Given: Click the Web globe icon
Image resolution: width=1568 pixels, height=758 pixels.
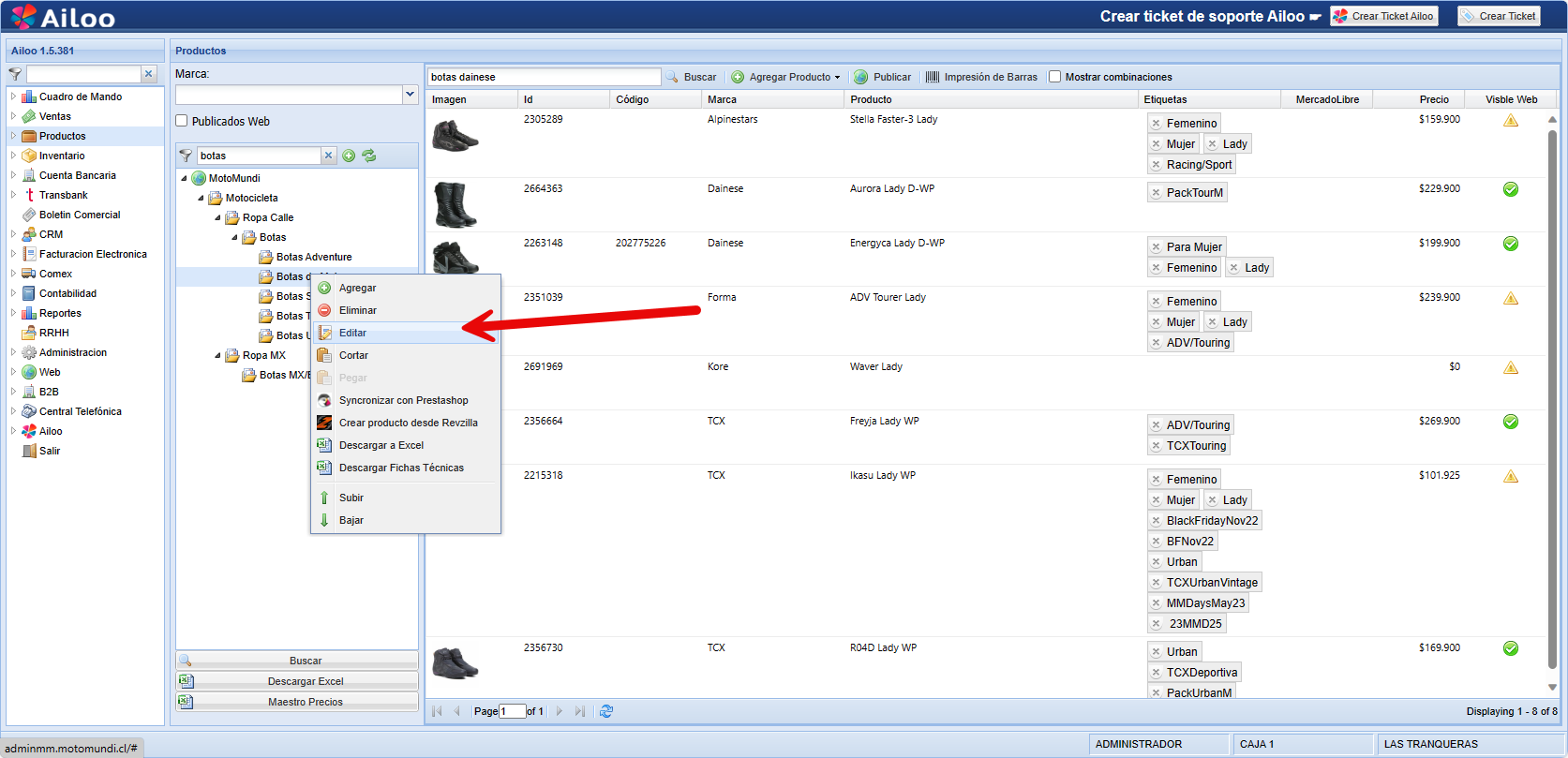Looking at the screenshot, I should click(x=29, y=372).
